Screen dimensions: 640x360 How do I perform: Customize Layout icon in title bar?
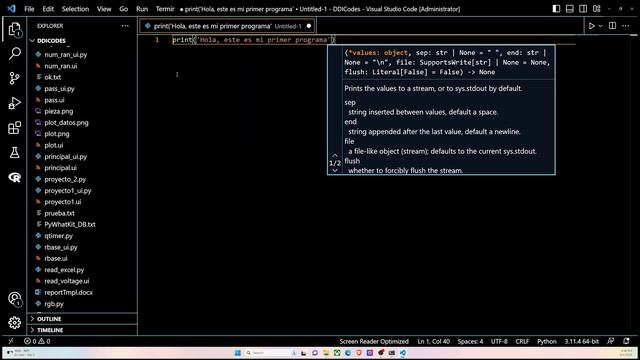597,9
